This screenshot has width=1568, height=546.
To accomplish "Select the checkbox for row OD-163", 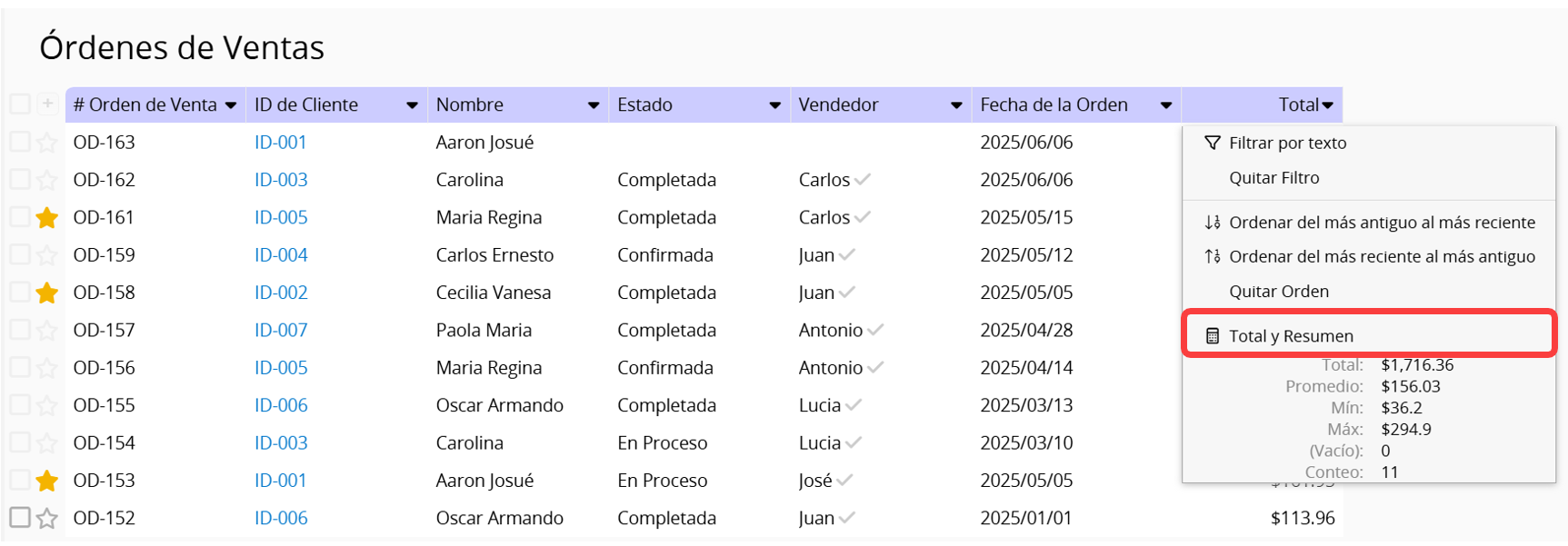I will [x=20, y=142].
